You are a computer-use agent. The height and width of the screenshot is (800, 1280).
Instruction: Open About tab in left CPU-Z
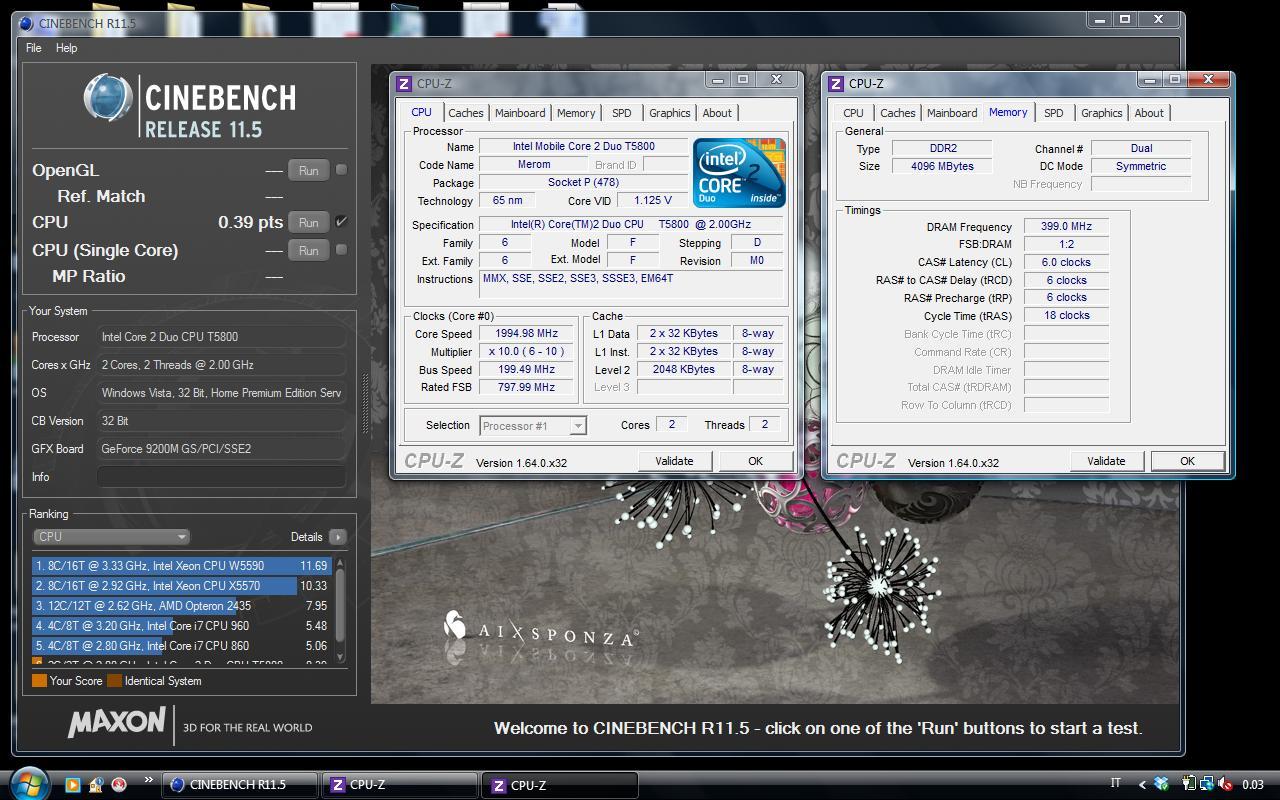717,113
